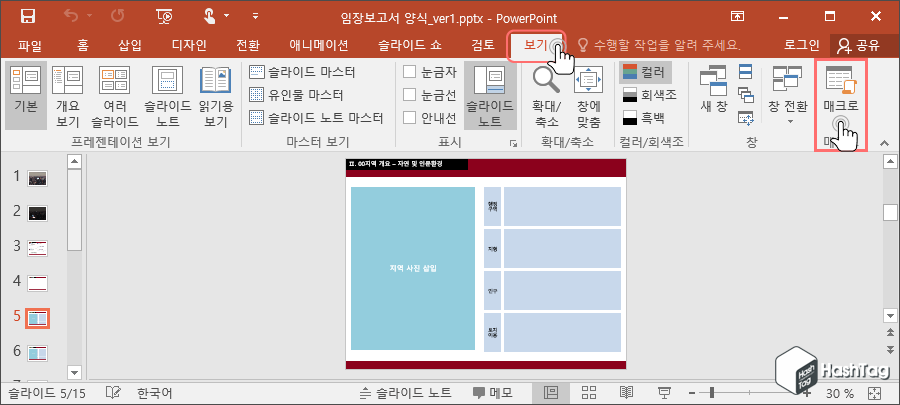Click the 수행할 작업을 알려 주세요 search box
This screenshot has width=900, height=405.
659,45
